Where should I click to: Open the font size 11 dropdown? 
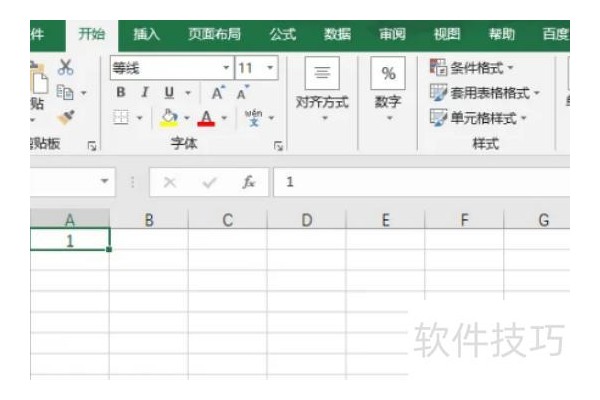270,68
